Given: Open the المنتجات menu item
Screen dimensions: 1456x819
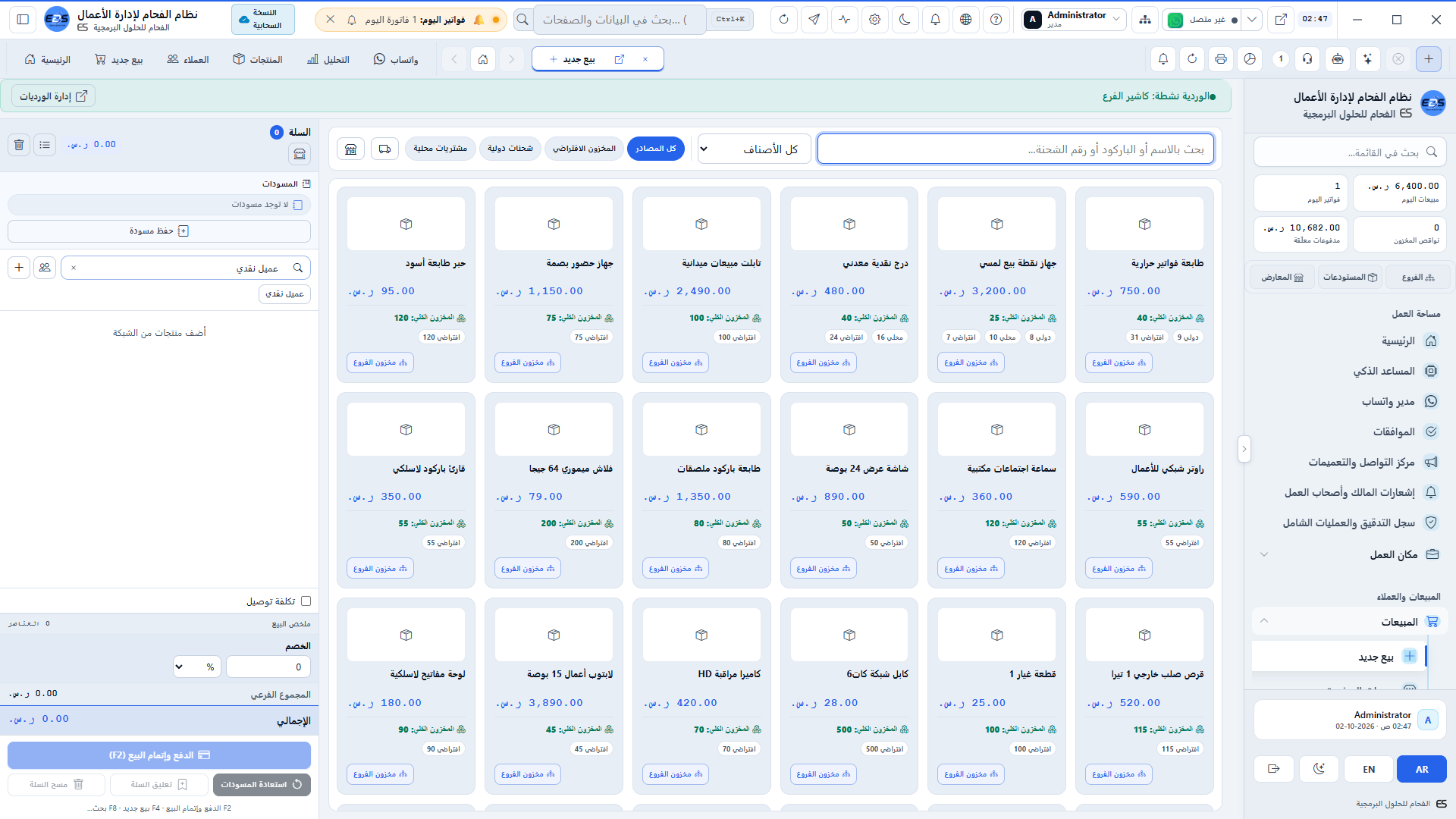Looking at the screenshot, I should point(258,59).
